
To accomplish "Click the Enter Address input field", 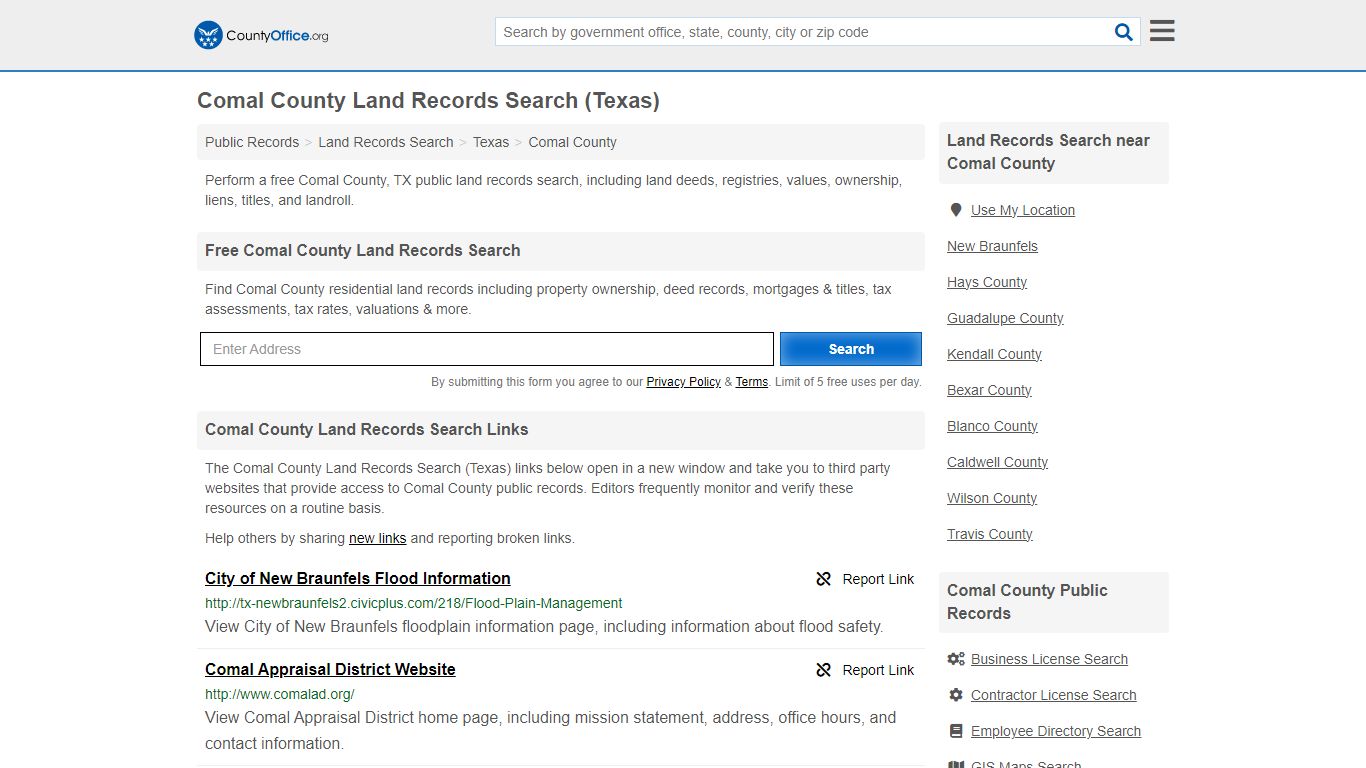I will tap(487, 349).
